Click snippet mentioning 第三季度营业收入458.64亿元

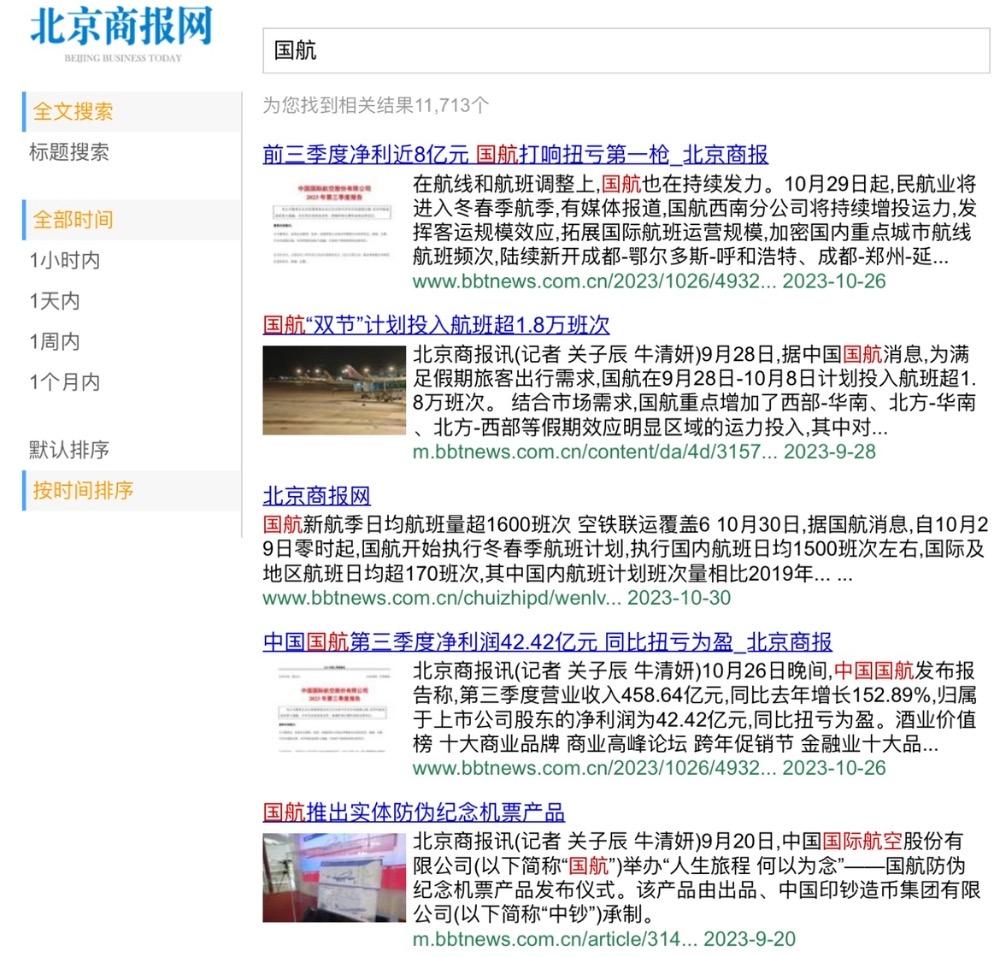click(695, 707)
